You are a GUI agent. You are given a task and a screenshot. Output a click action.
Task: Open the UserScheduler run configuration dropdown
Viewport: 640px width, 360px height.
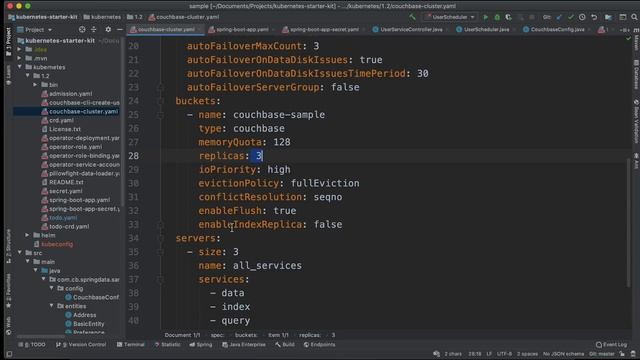(x=450, y=17)
